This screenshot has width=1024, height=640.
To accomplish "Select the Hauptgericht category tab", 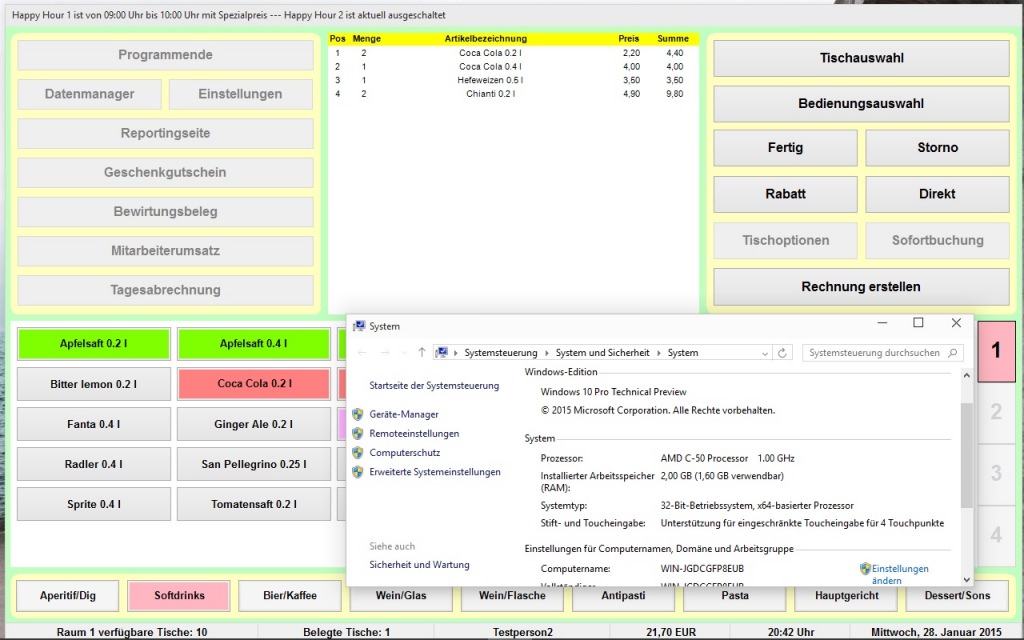I will point(846,597).
